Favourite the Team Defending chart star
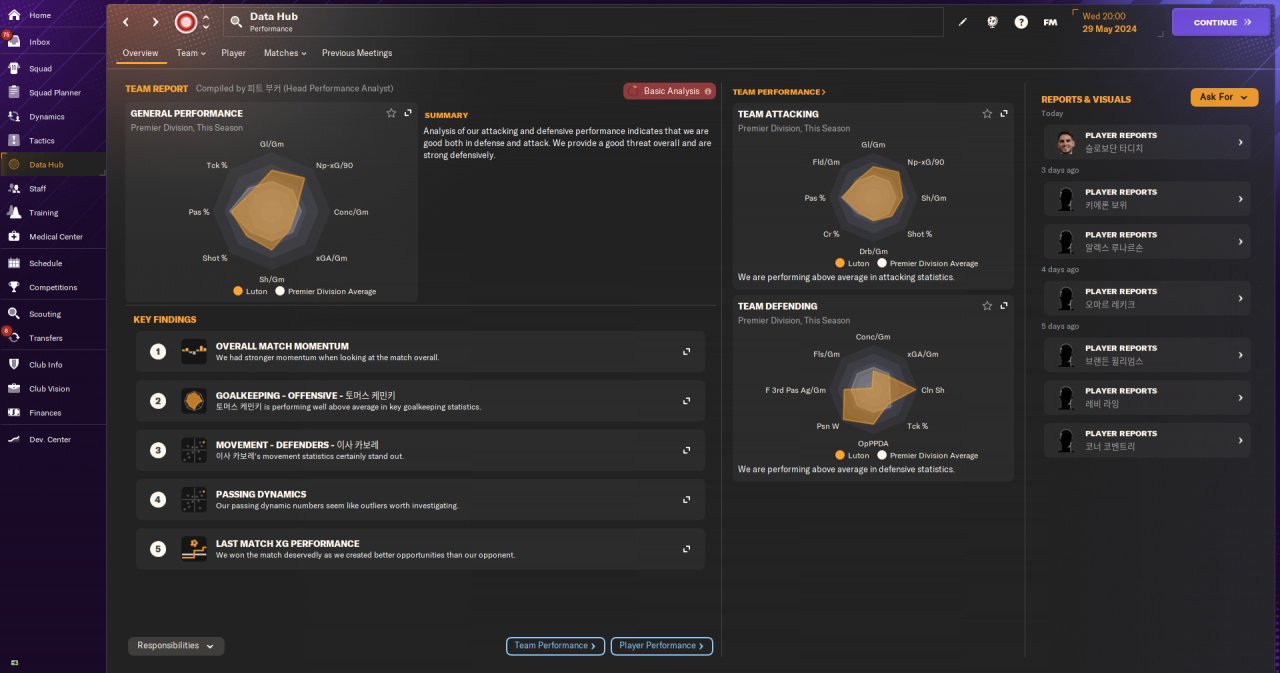Screen dimensions: 1280x673 point(987,306)
